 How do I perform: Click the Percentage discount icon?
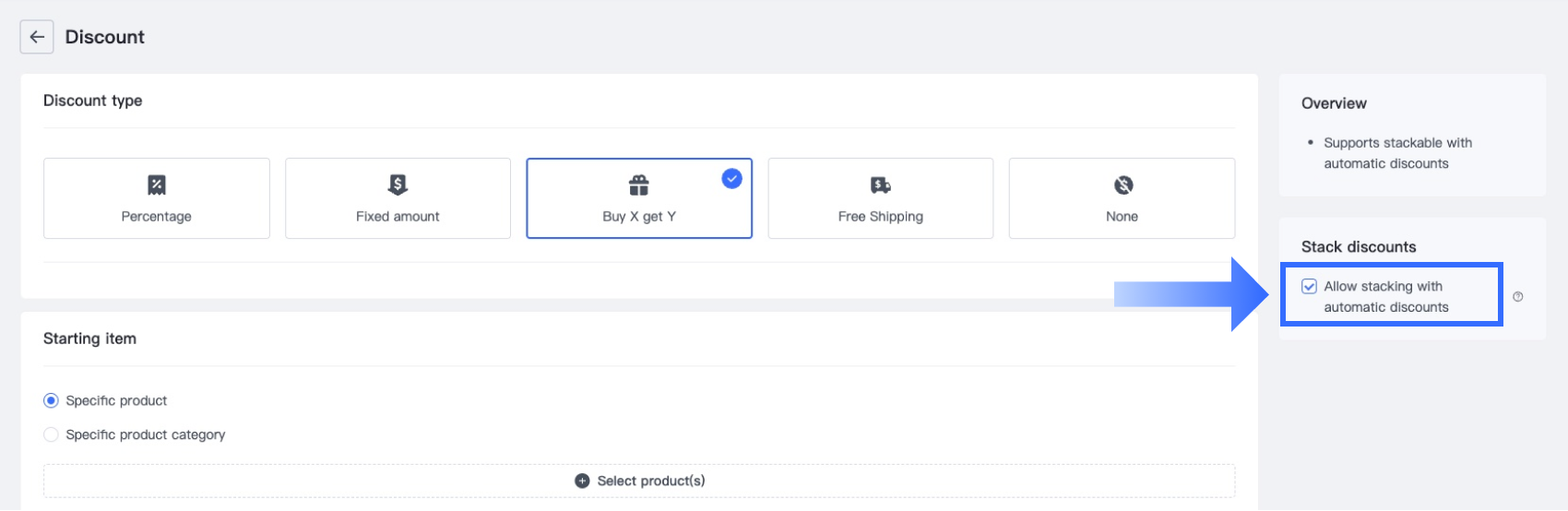pos(157,185)
